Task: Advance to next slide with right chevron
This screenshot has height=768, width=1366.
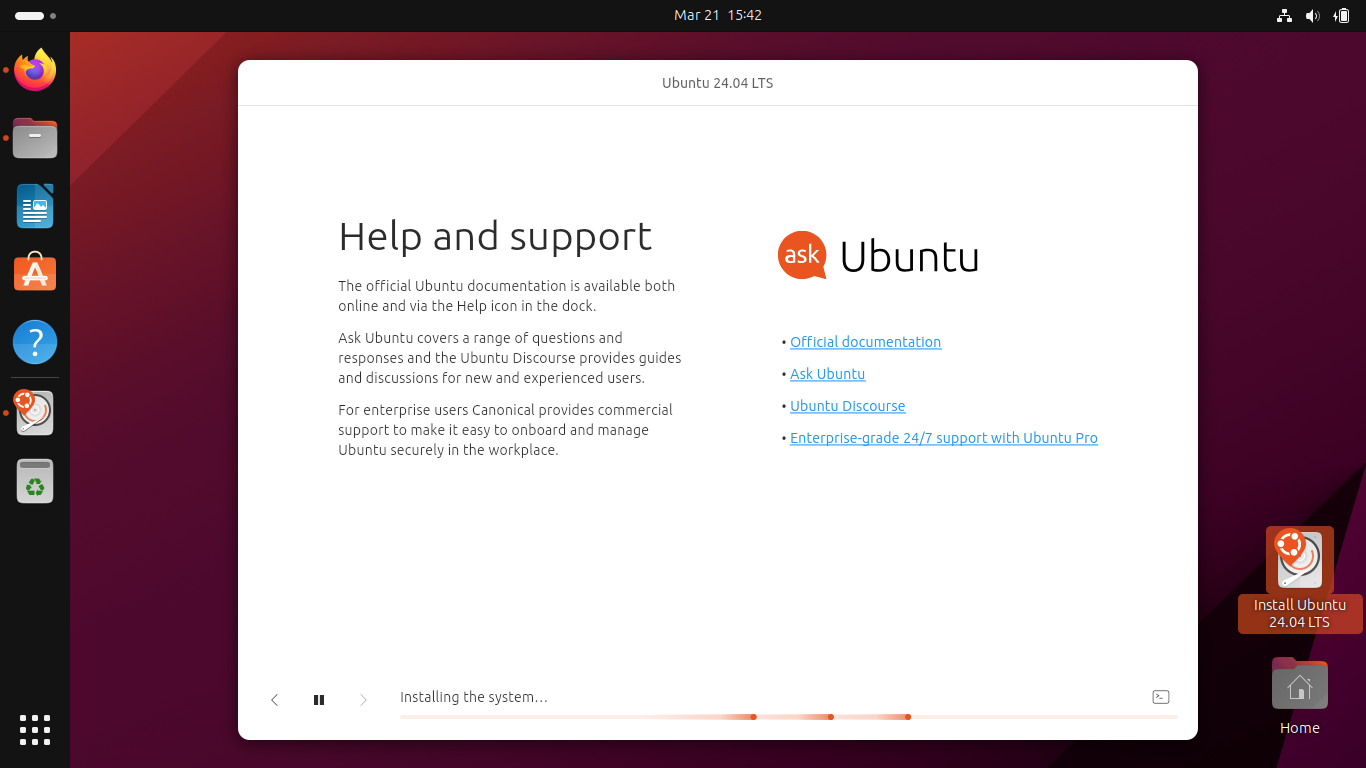Action: [x=363, y=700]
